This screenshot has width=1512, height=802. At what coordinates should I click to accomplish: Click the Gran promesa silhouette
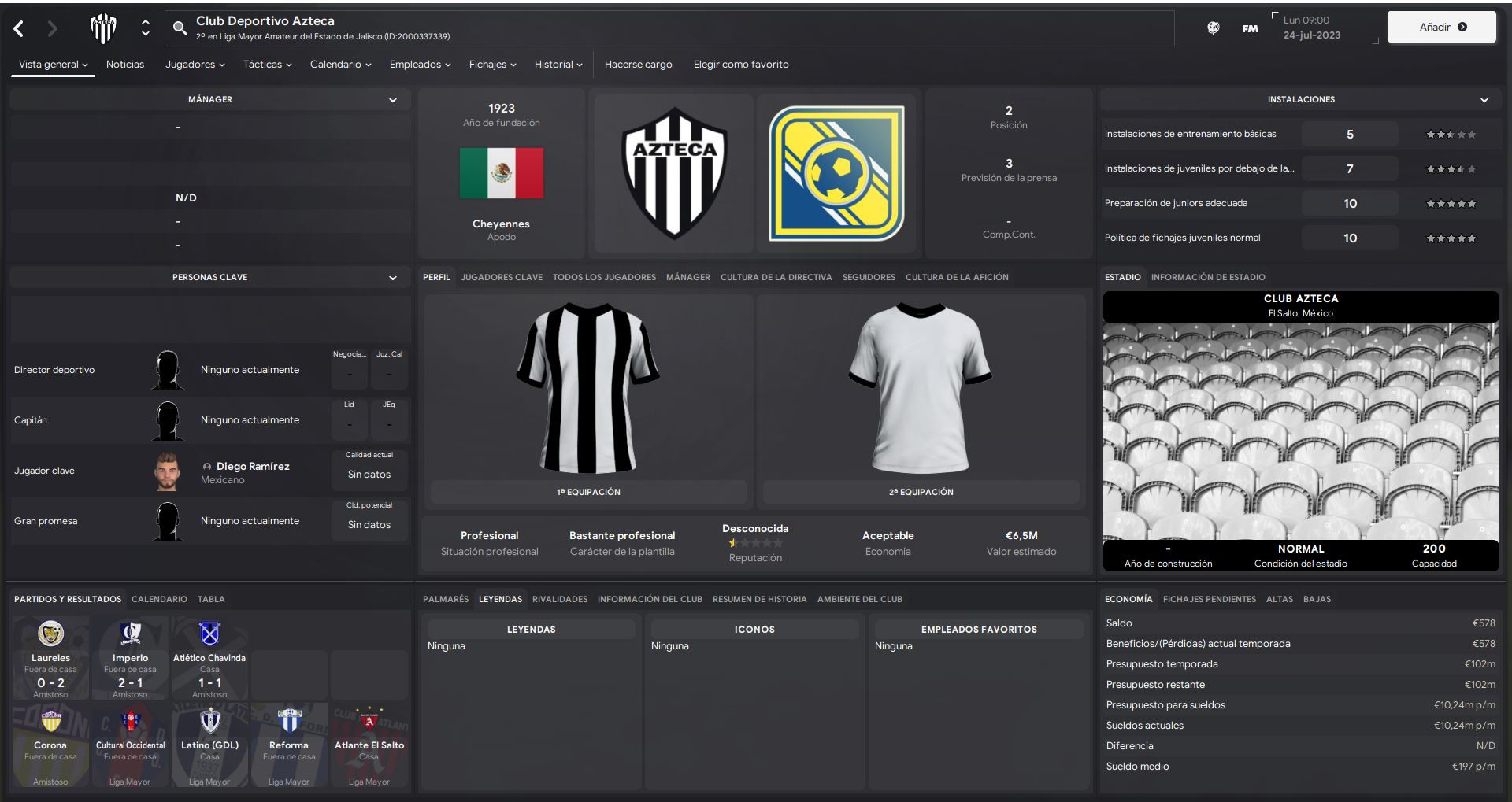[167, 521]
